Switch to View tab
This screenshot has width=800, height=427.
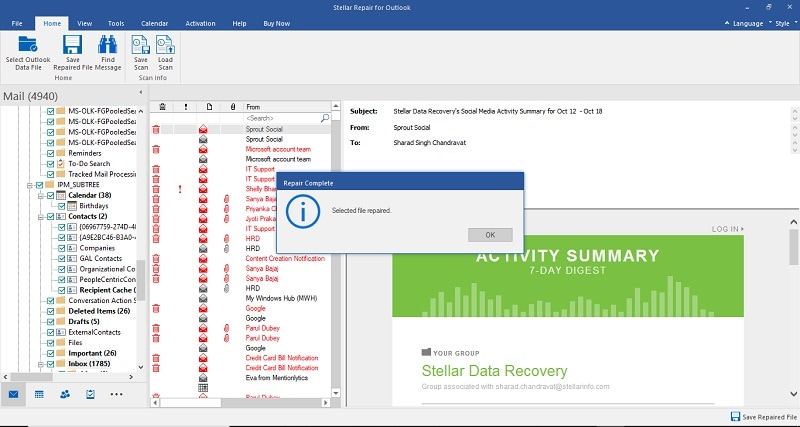pyautogui.click(x=85, y=23)
